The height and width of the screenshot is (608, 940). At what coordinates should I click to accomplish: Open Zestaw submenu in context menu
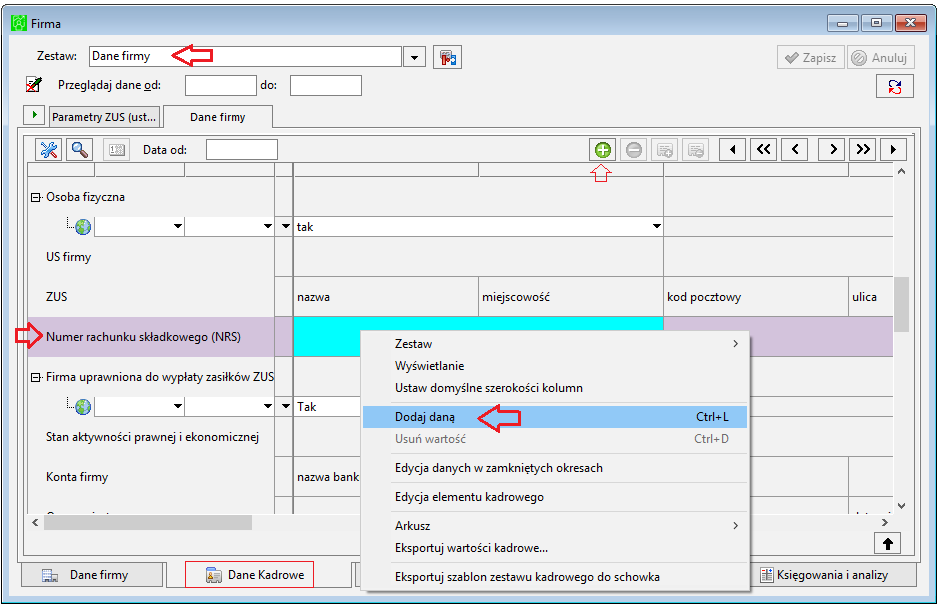tap(555, 344)
